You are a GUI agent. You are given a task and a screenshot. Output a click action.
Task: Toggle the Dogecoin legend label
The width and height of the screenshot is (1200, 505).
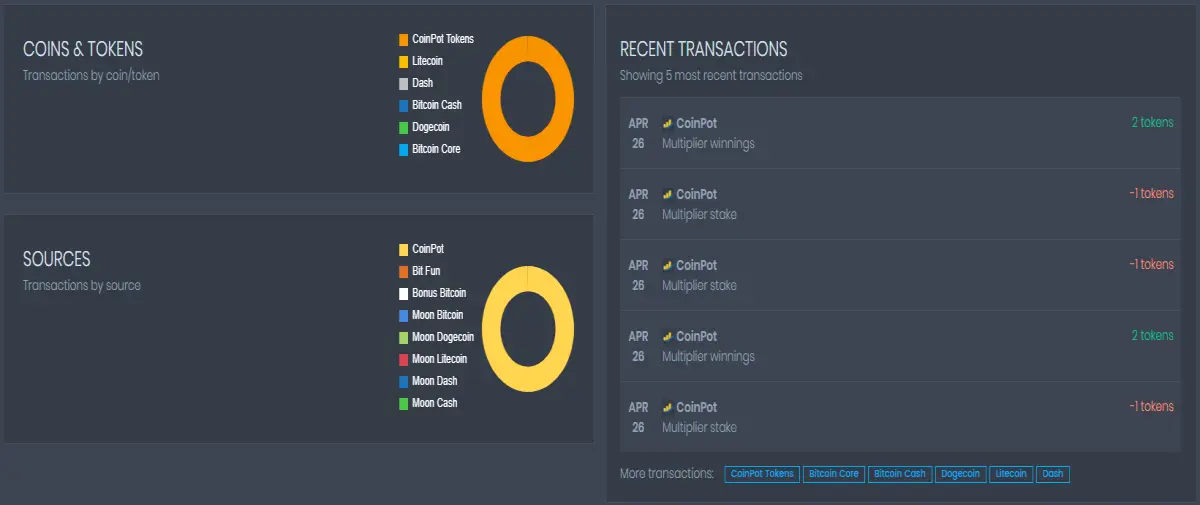(431, 127)
